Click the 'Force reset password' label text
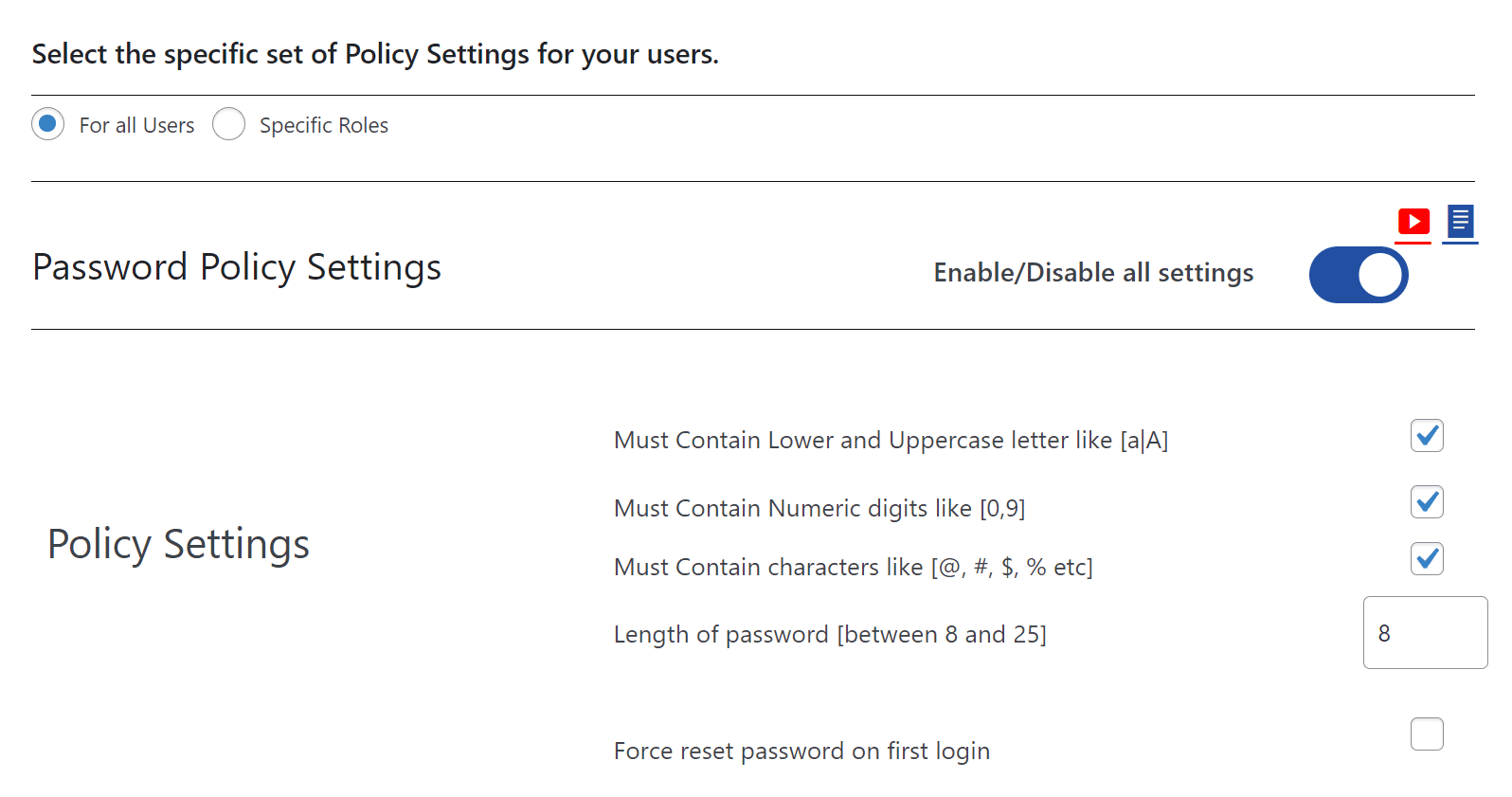Viewport: 1512px width, 797px height. 801,751
